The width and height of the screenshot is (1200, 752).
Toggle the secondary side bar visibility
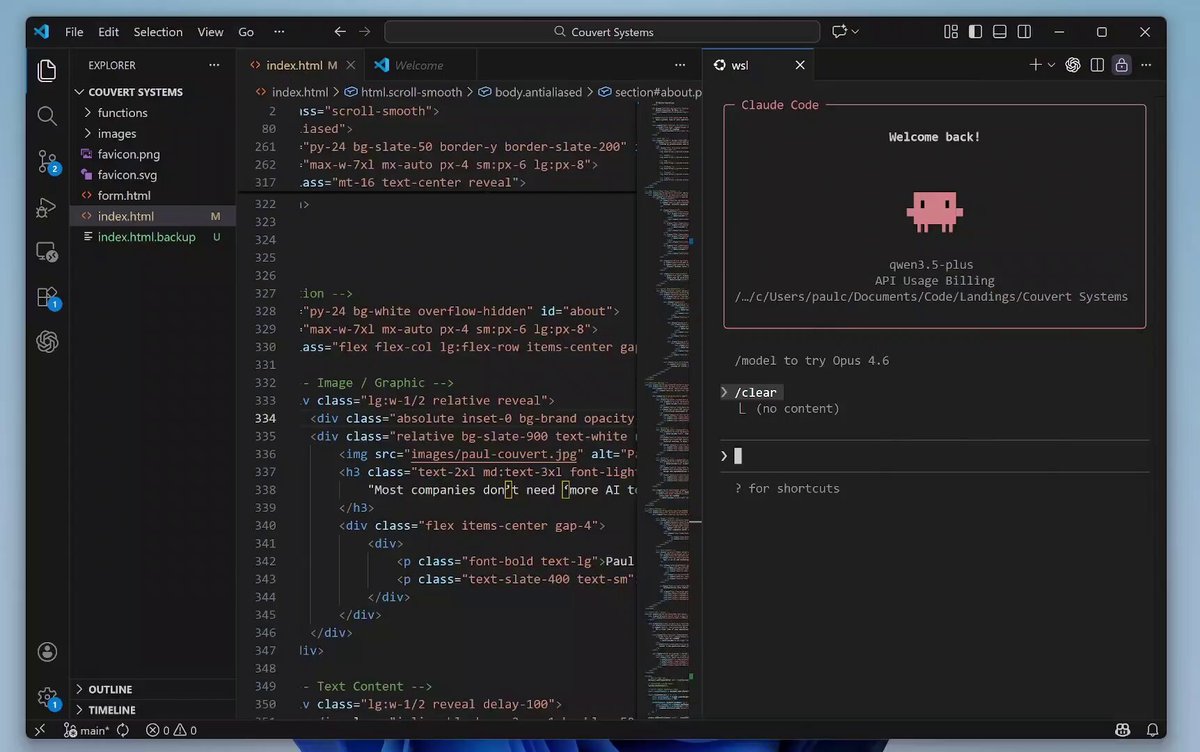coord(1023,32)
